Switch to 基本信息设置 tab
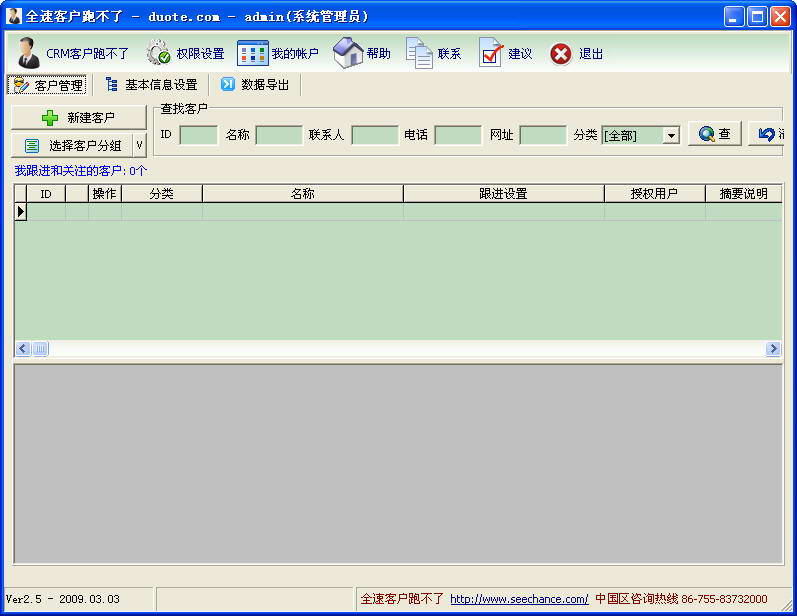The height and width of the screenshot is (616, 797). pos(151,85)
